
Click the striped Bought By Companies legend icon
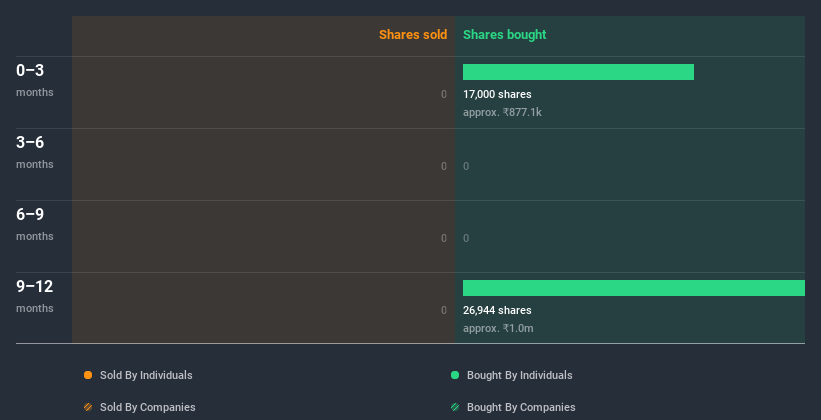[455, 407]
